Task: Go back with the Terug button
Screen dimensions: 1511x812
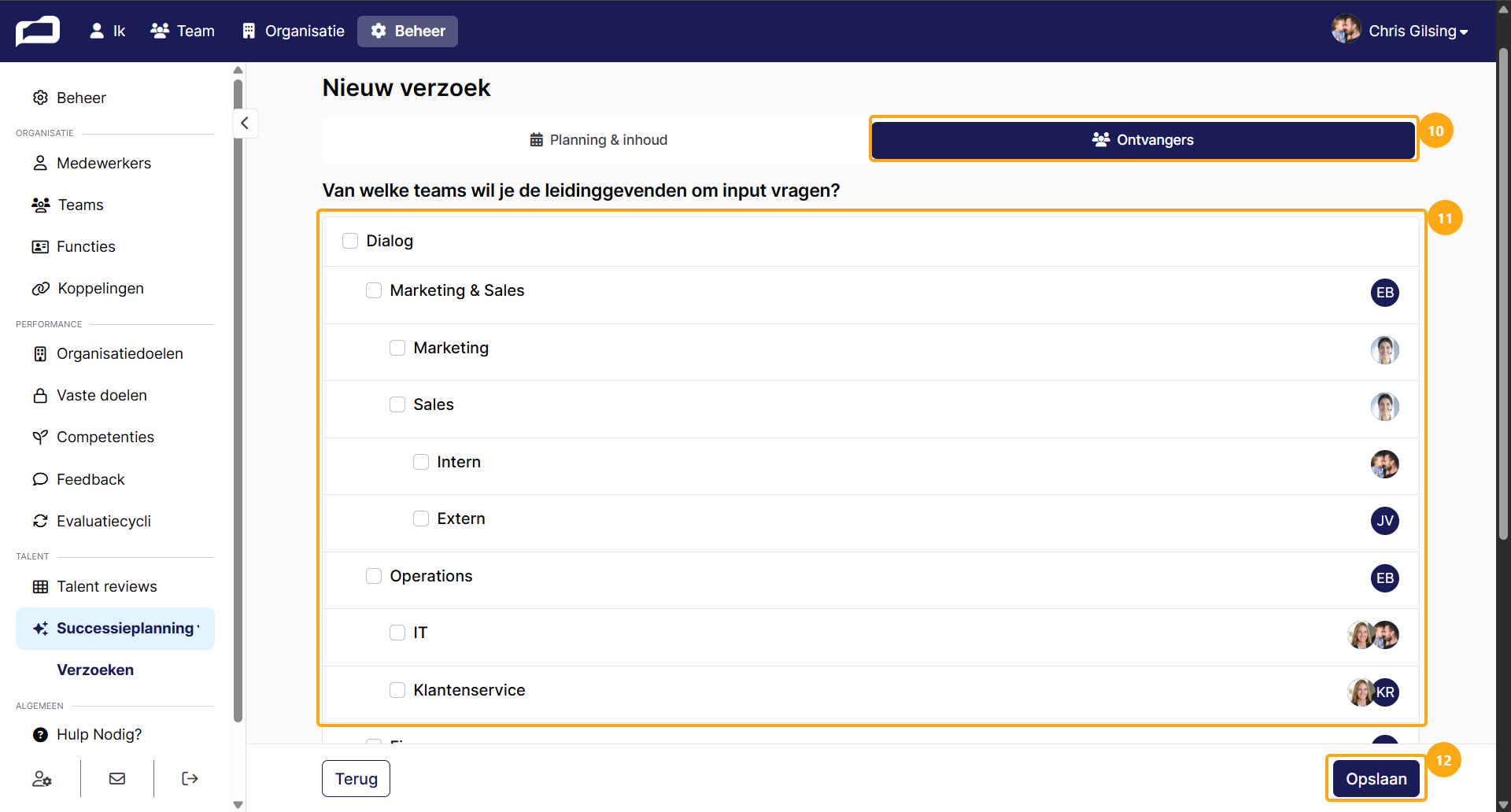Action: [356, 778]
